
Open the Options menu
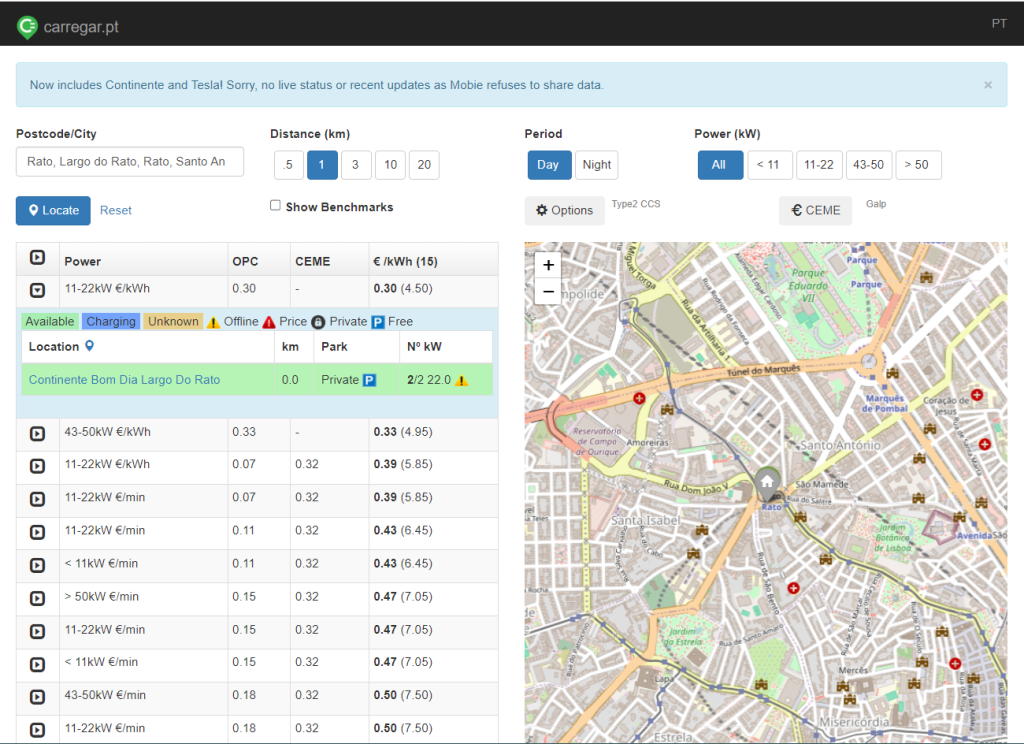pos(564,210)
